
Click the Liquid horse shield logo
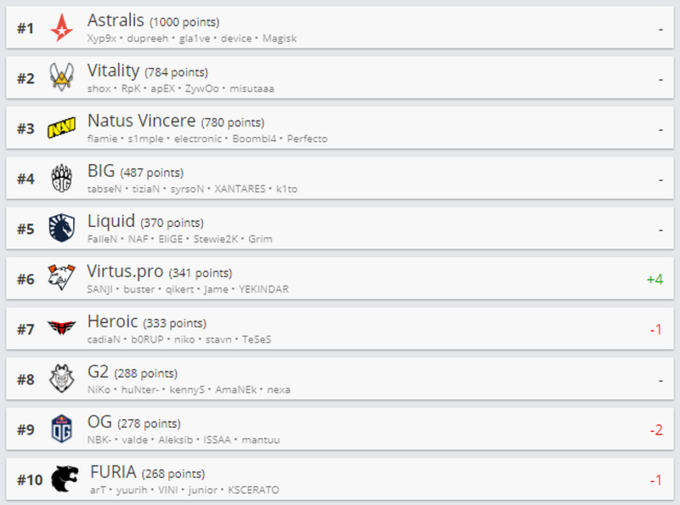click(x=62, y=228)
